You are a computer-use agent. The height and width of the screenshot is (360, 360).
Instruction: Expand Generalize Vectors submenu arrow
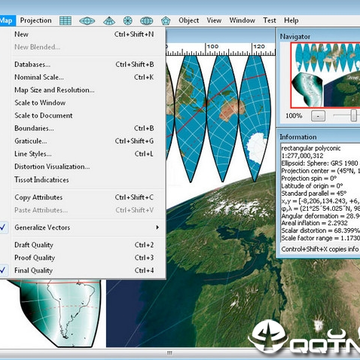click(157, 228)
